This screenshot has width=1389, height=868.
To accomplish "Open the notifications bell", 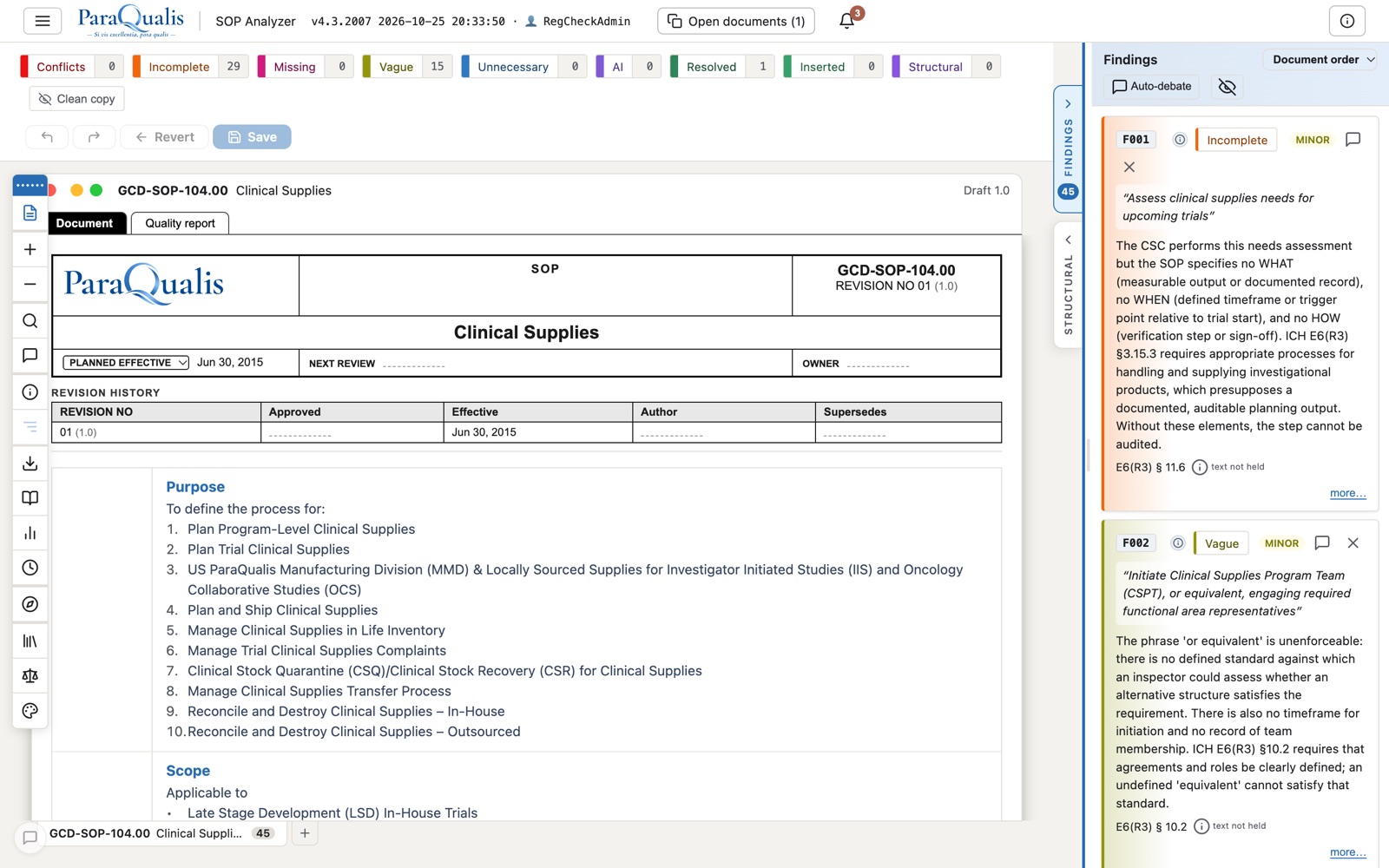I will 847,21.
